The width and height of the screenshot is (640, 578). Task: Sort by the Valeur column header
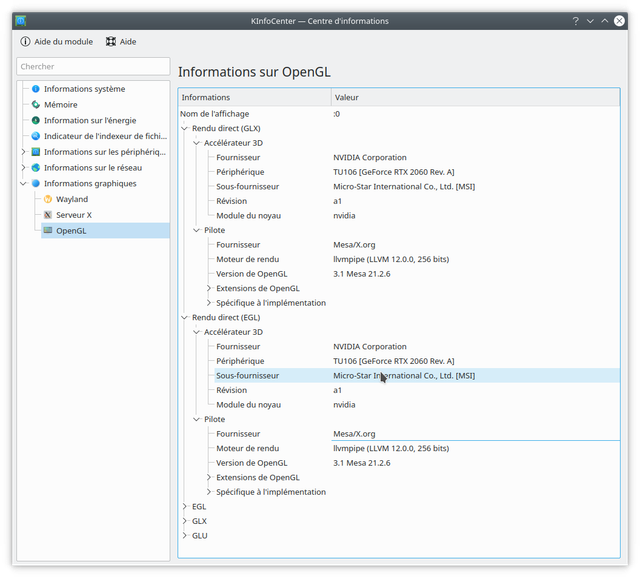(x=476, y=97)
